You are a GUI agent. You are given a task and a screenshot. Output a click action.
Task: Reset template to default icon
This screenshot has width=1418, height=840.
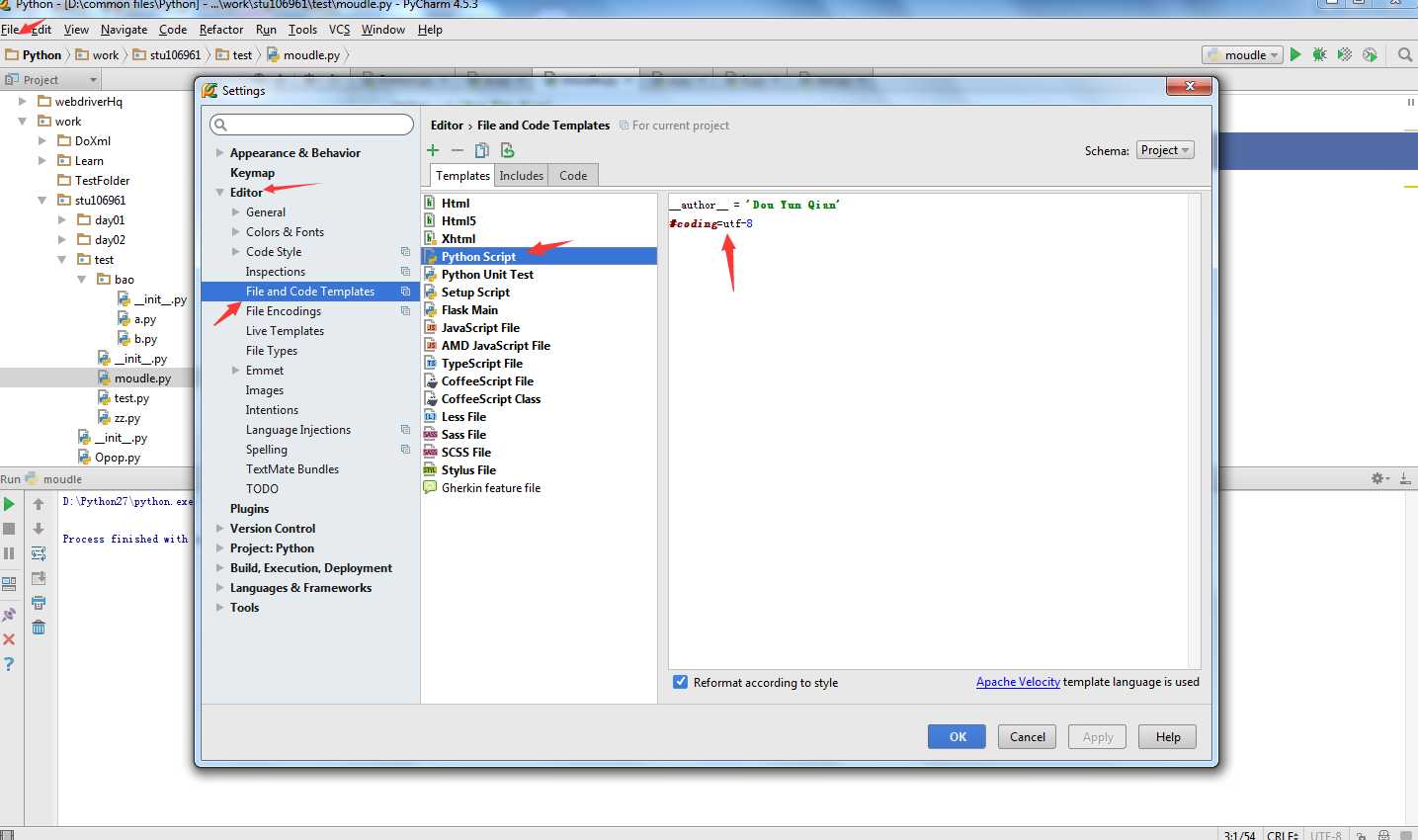coord(507,150)
